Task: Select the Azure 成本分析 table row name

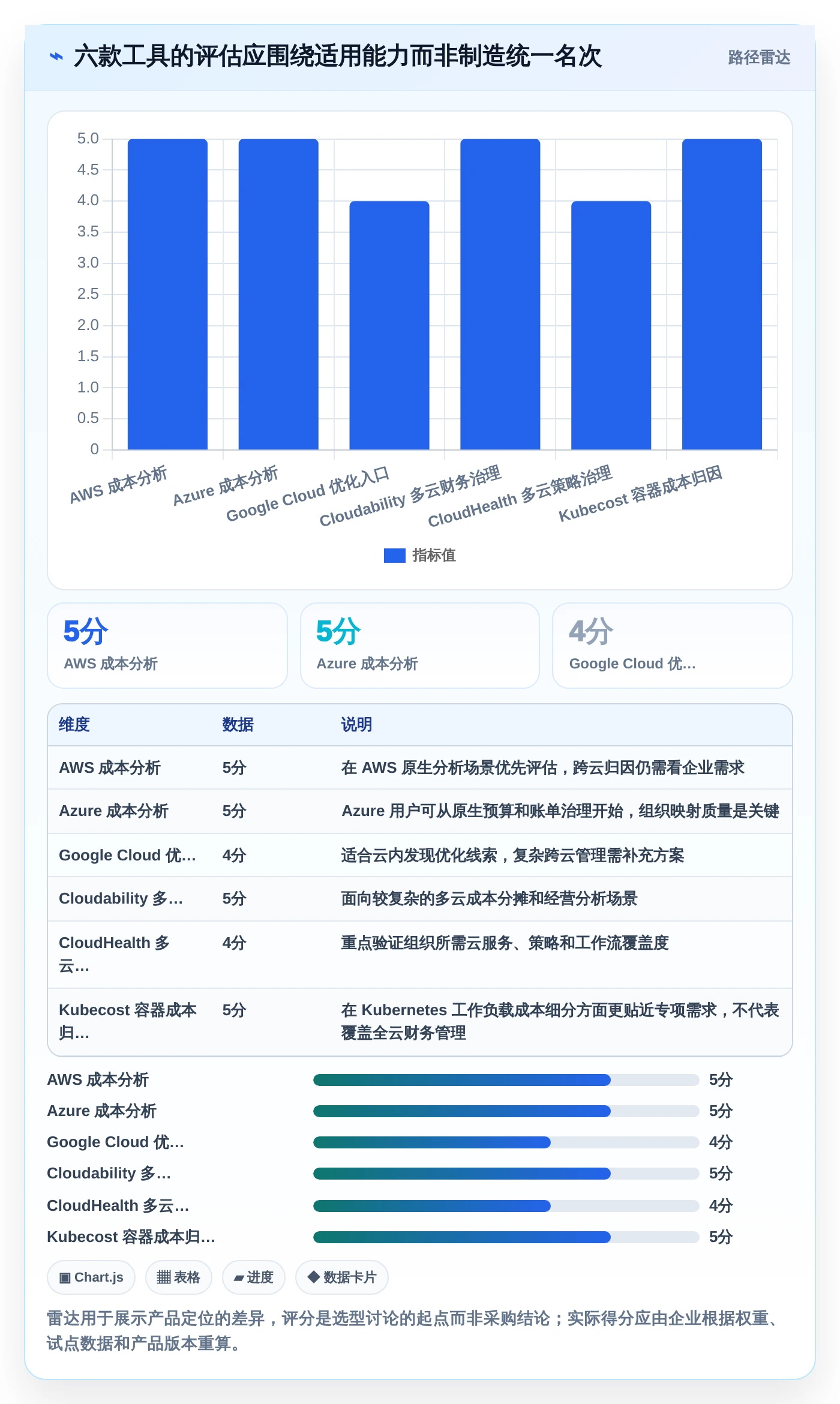Action: pyautogui.click(x=113, y=811)
